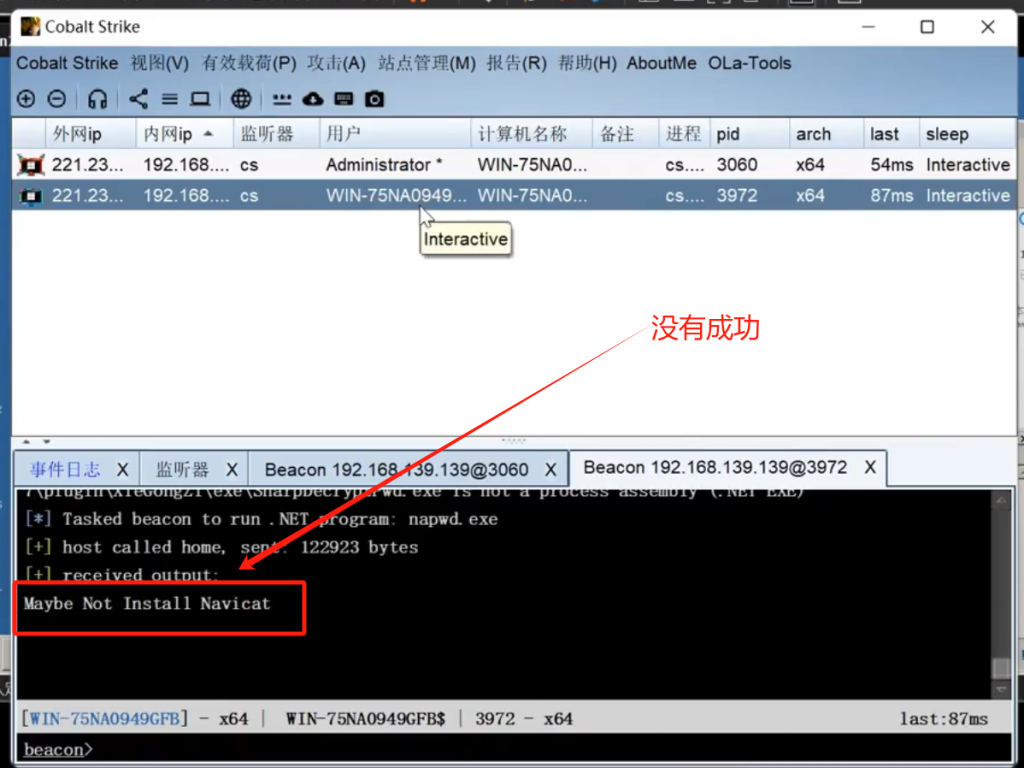Screen dimensions: 1024x768
Task: Click the 'host called home' output line
Action: point(221,547)
